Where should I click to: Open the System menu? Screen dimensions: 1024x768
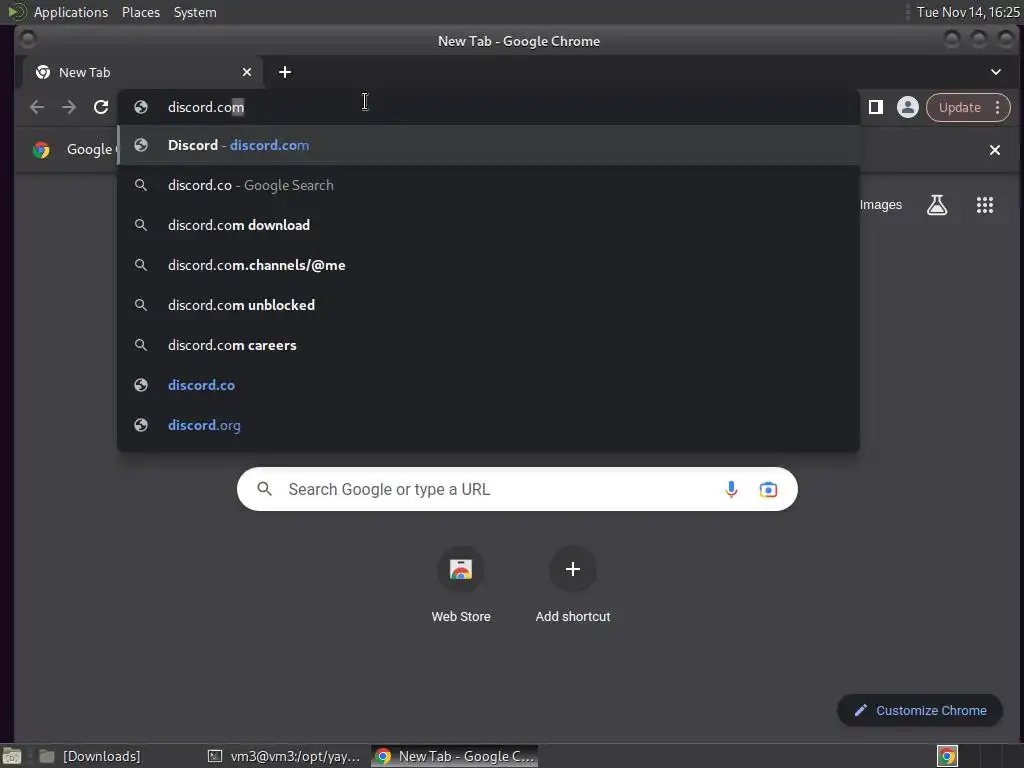195,12
